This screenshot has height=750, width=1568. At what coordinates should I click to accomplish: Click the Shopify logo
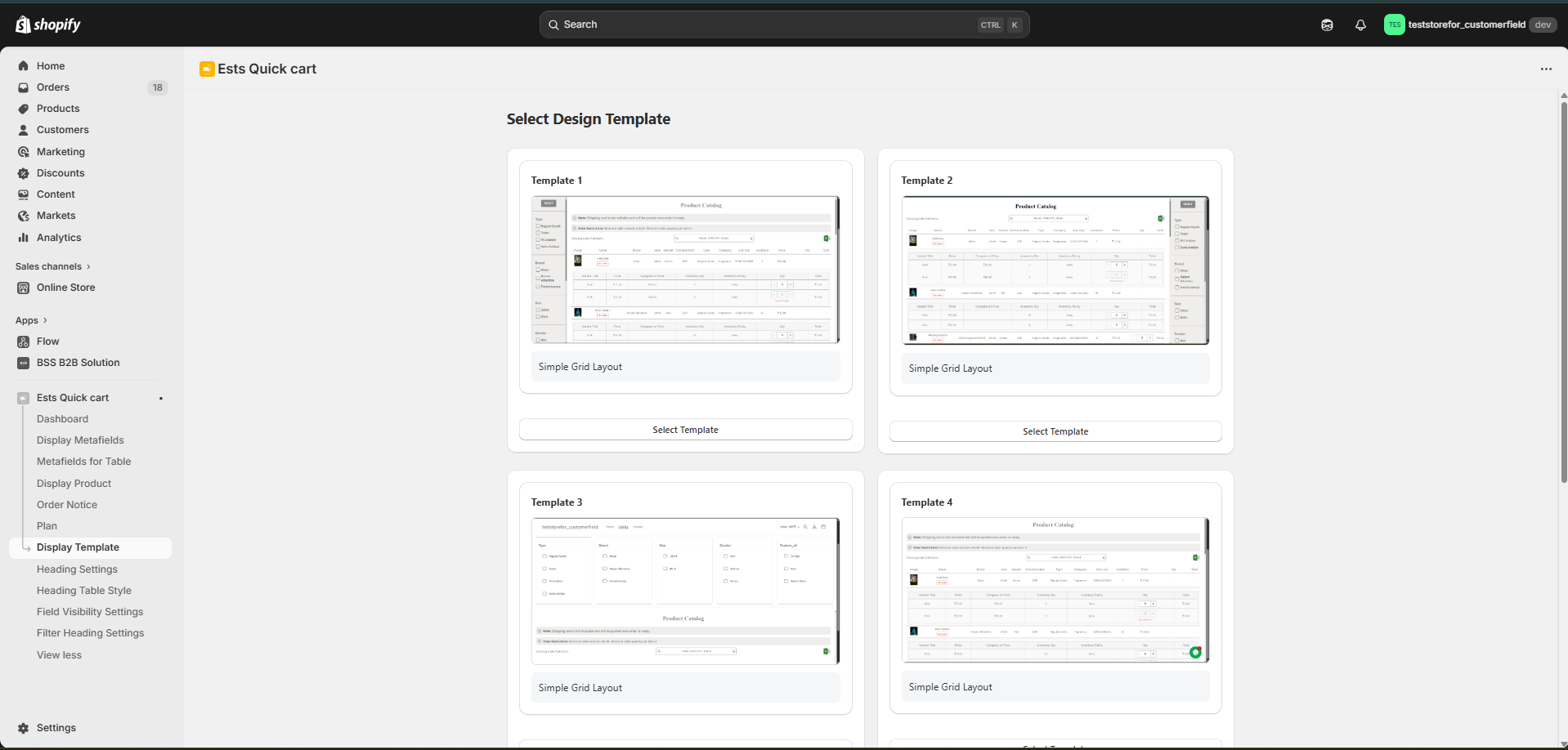pos(48,25)
